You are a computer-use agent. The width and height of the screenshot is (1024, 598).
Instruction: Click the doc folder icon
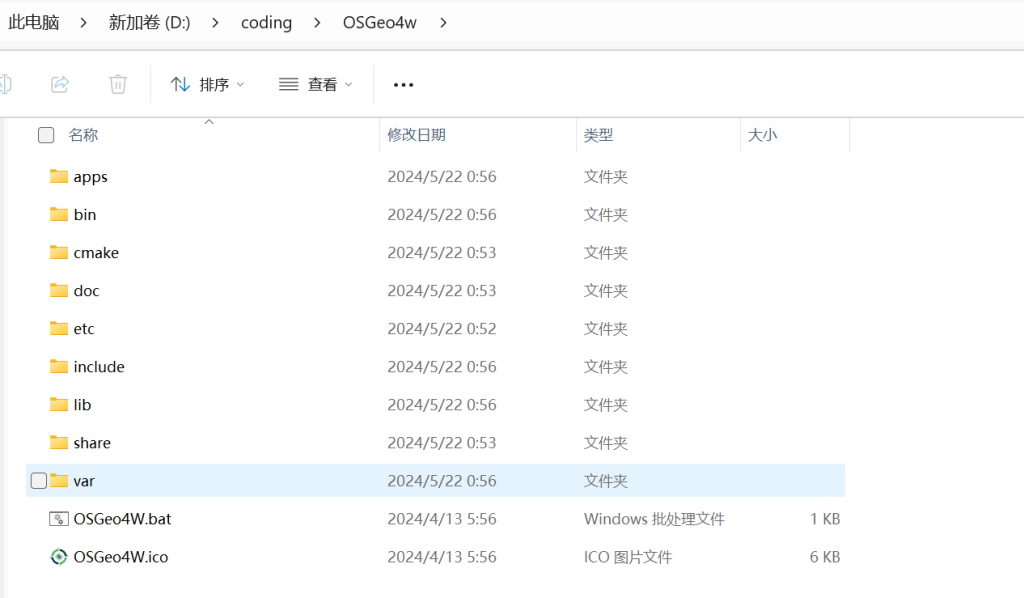(59, 290)
